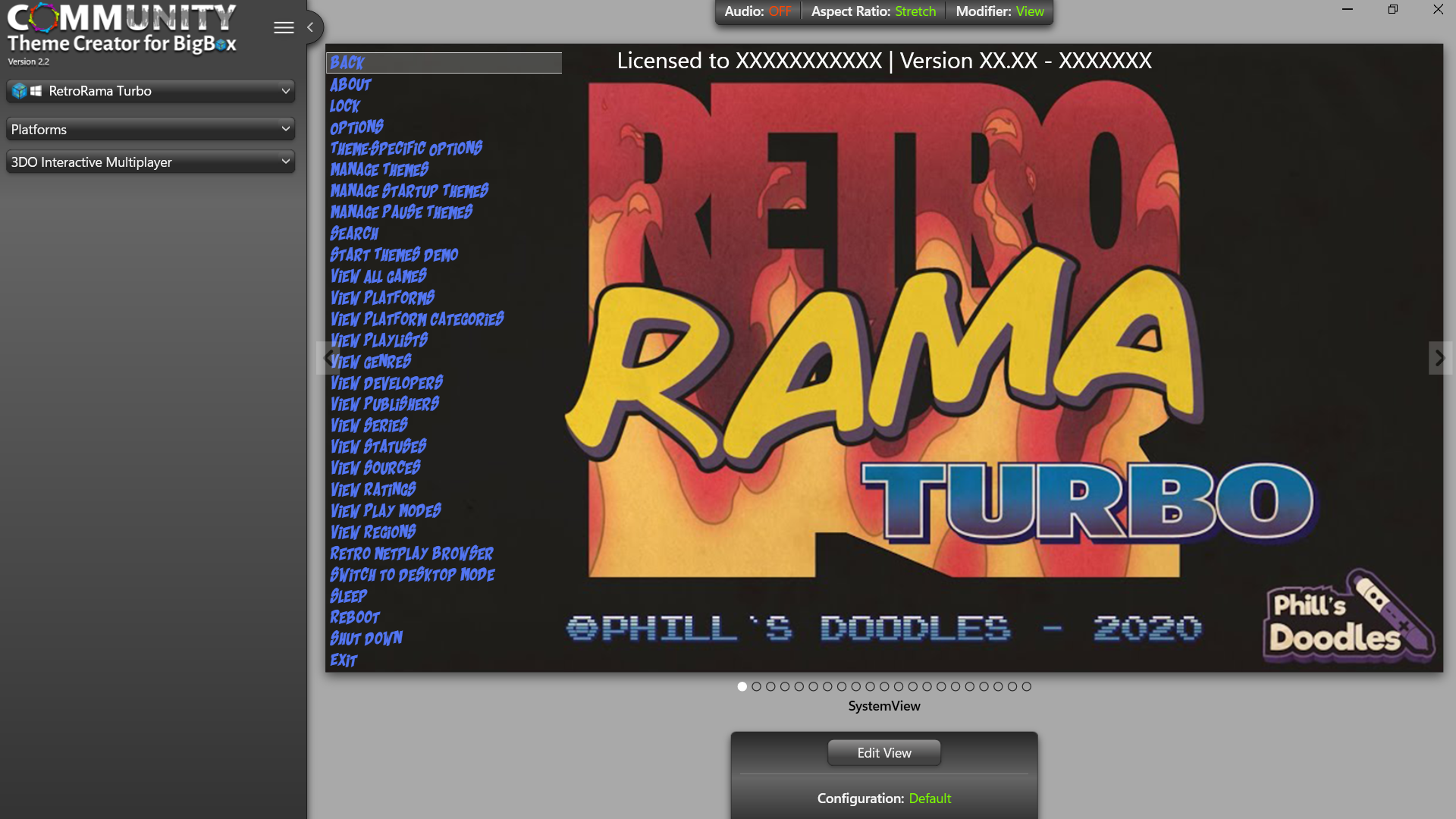
Task: Click View Platforms entry
Action: [x=382, y=297]
